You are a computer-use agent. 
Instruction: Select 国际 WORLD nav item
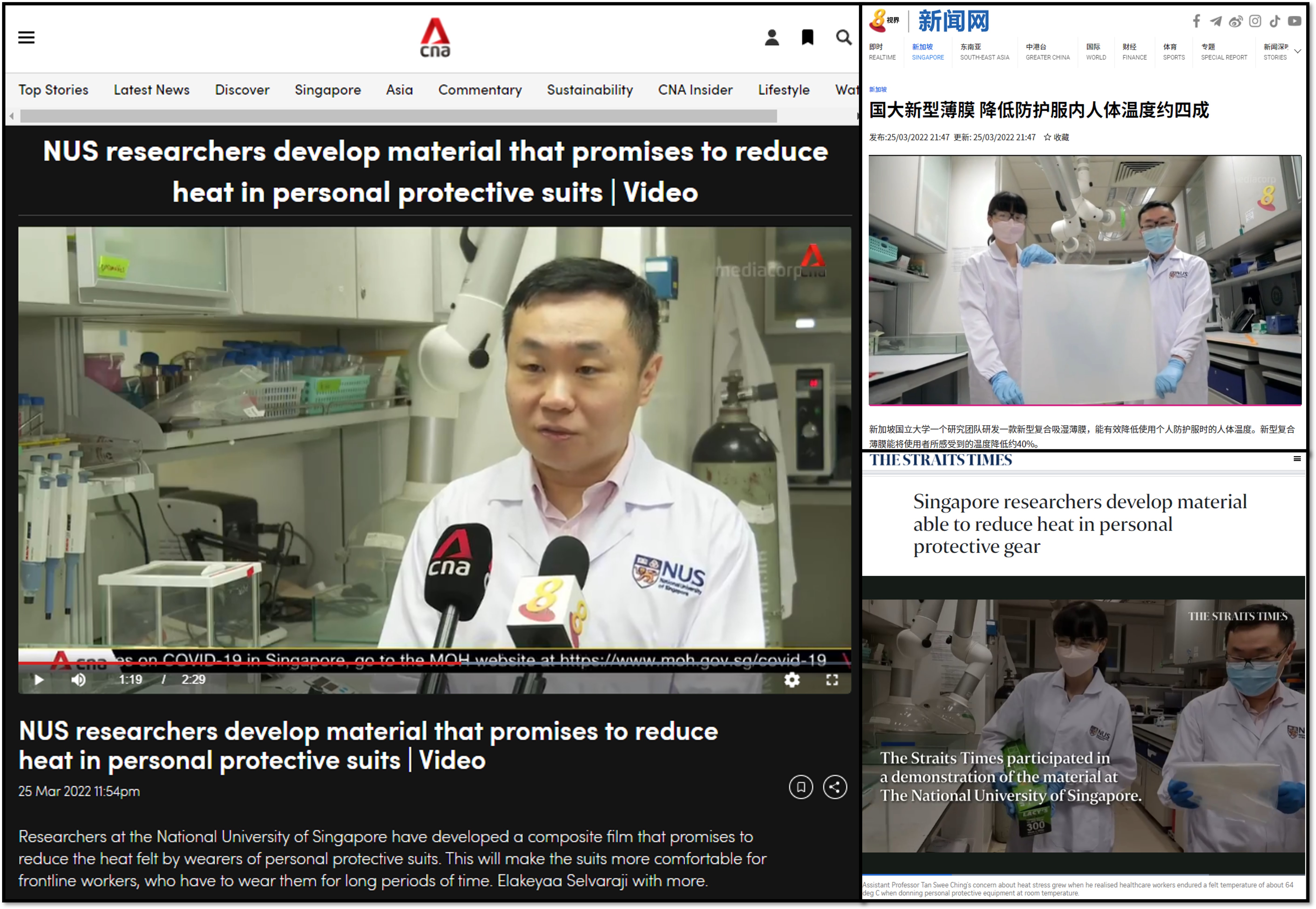[1096, 52]
